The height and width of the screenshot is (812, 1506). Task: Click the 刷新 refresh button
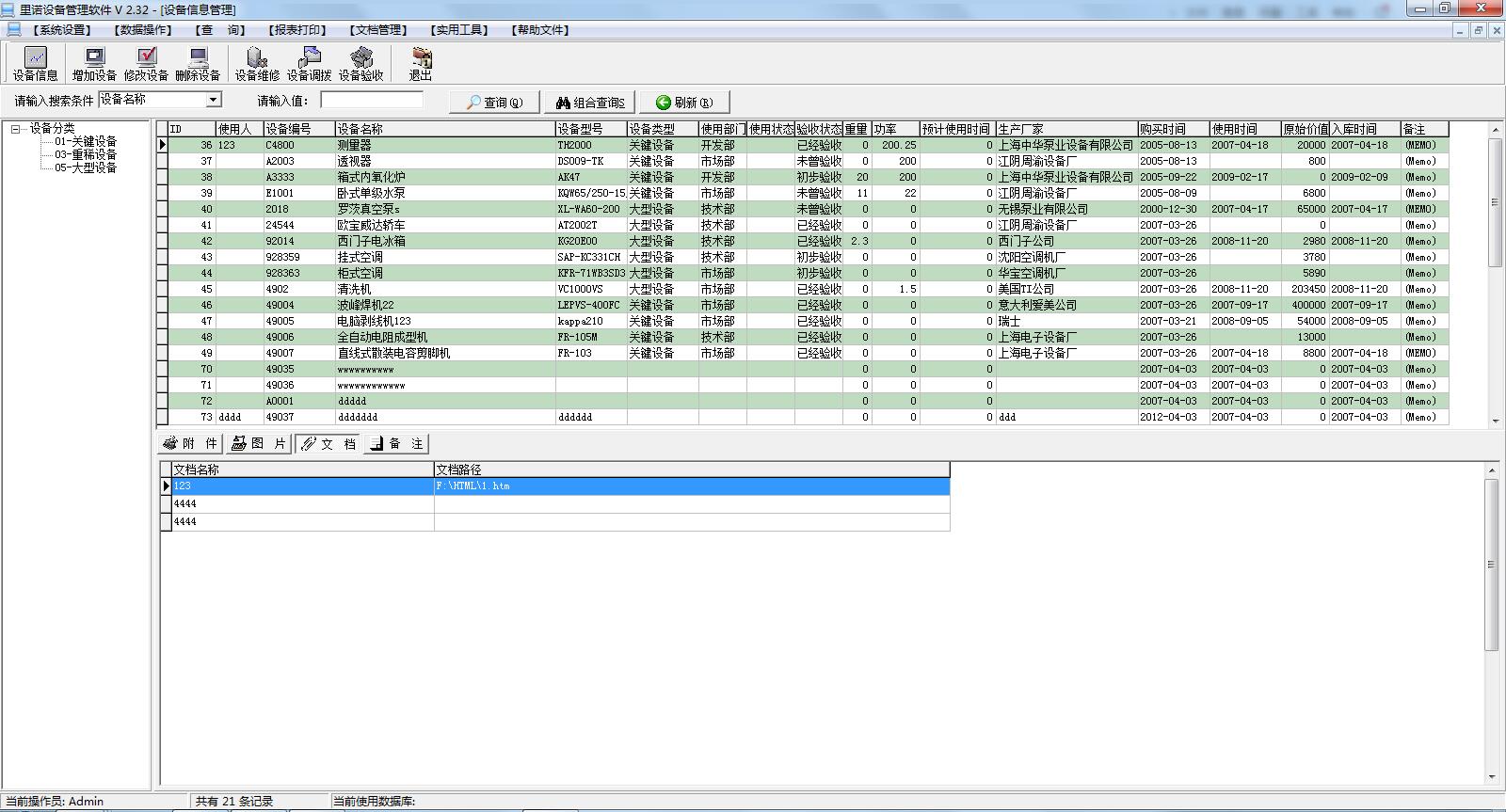[684, 103]
